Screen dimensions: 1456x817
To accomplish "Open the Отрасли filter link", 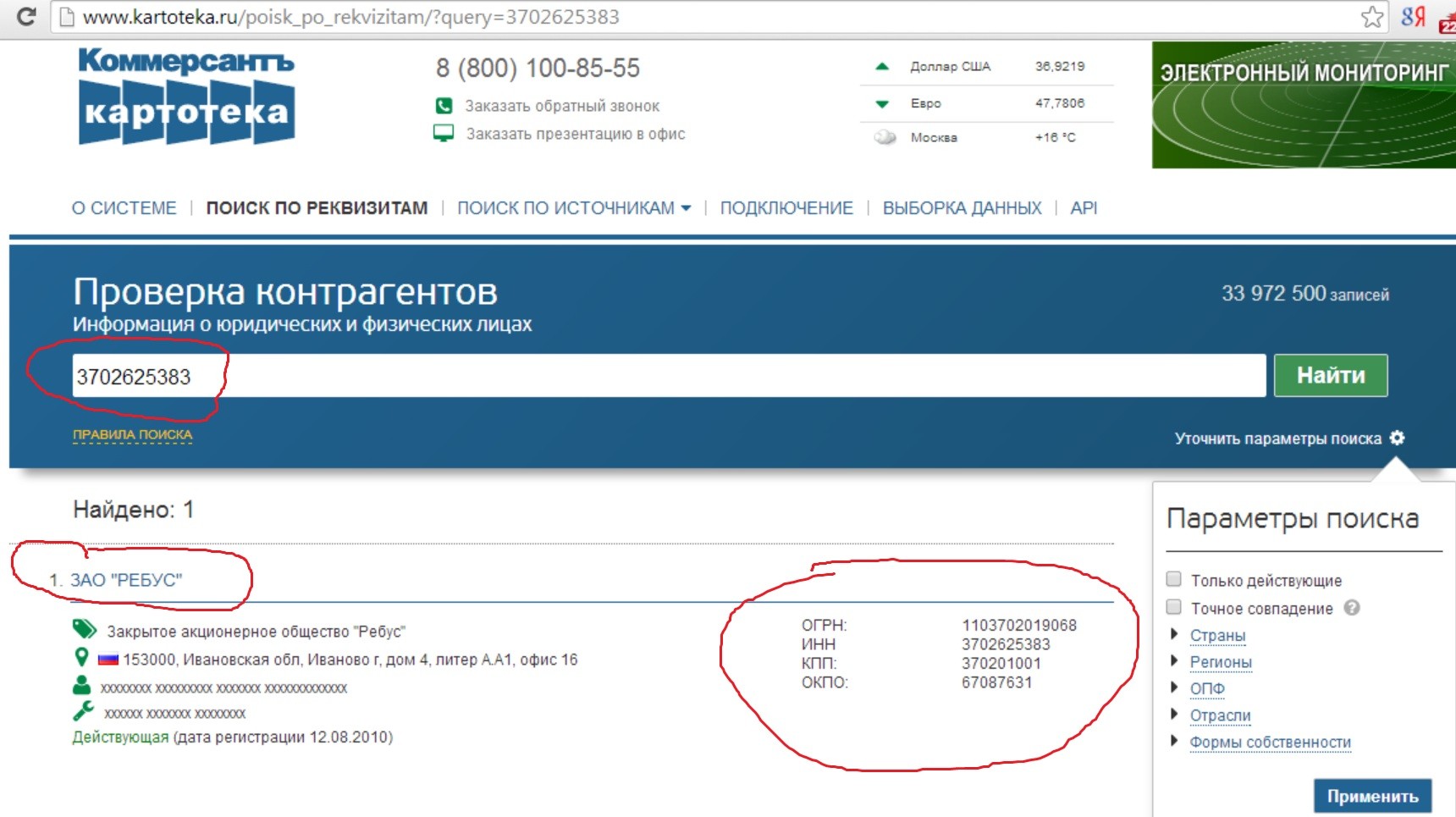I will (1220, 715).
